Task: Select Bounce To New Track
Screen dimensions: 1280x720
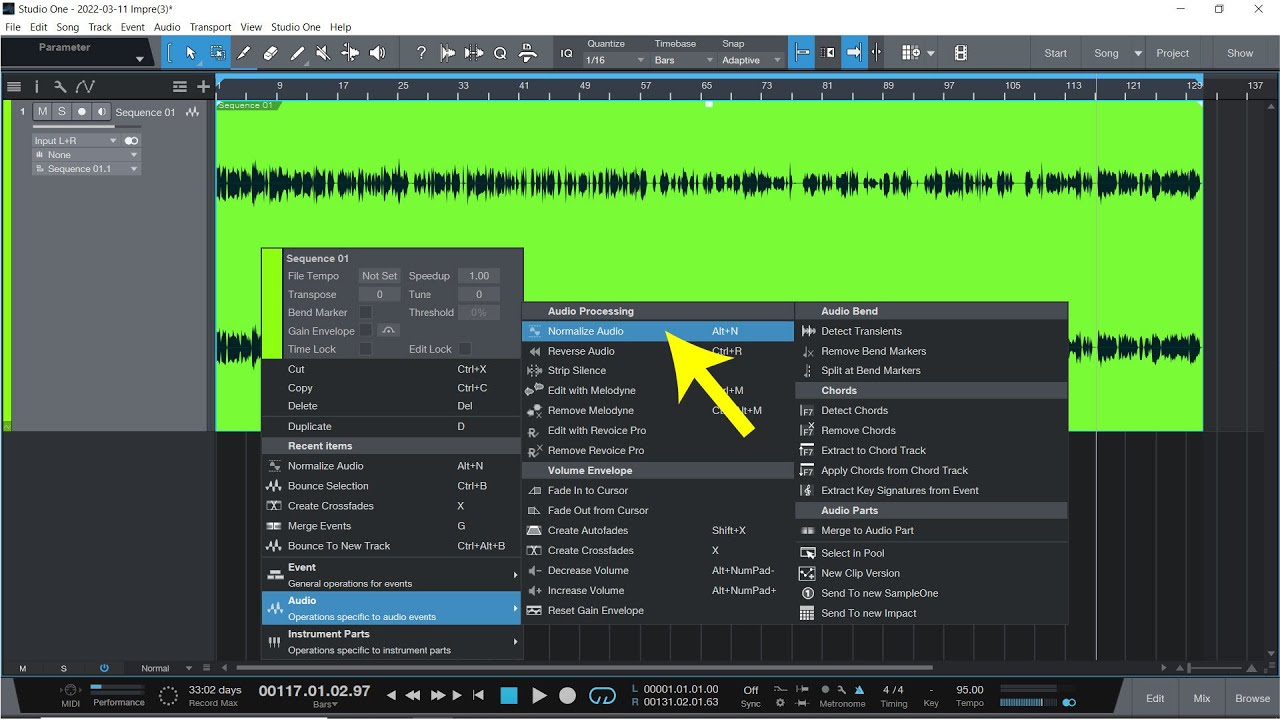Action: [391, 546]
